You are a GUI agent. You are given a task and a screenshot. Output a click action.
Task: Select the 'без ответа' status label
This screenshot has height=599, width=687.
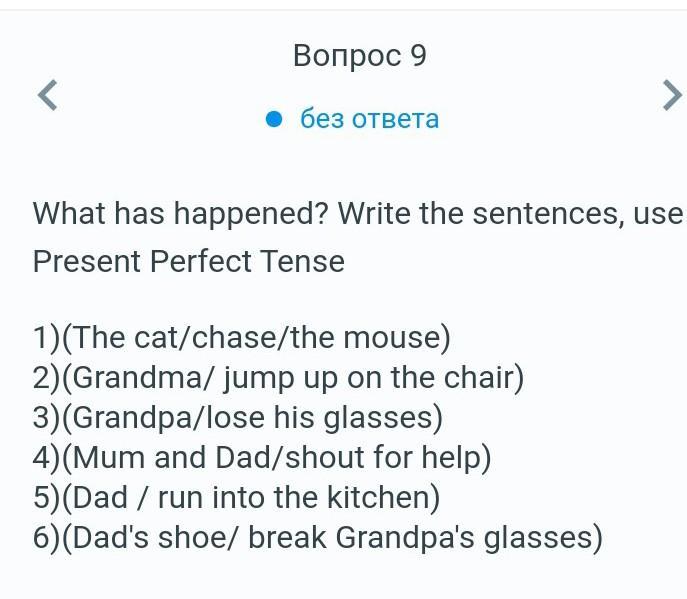(369, 119)
